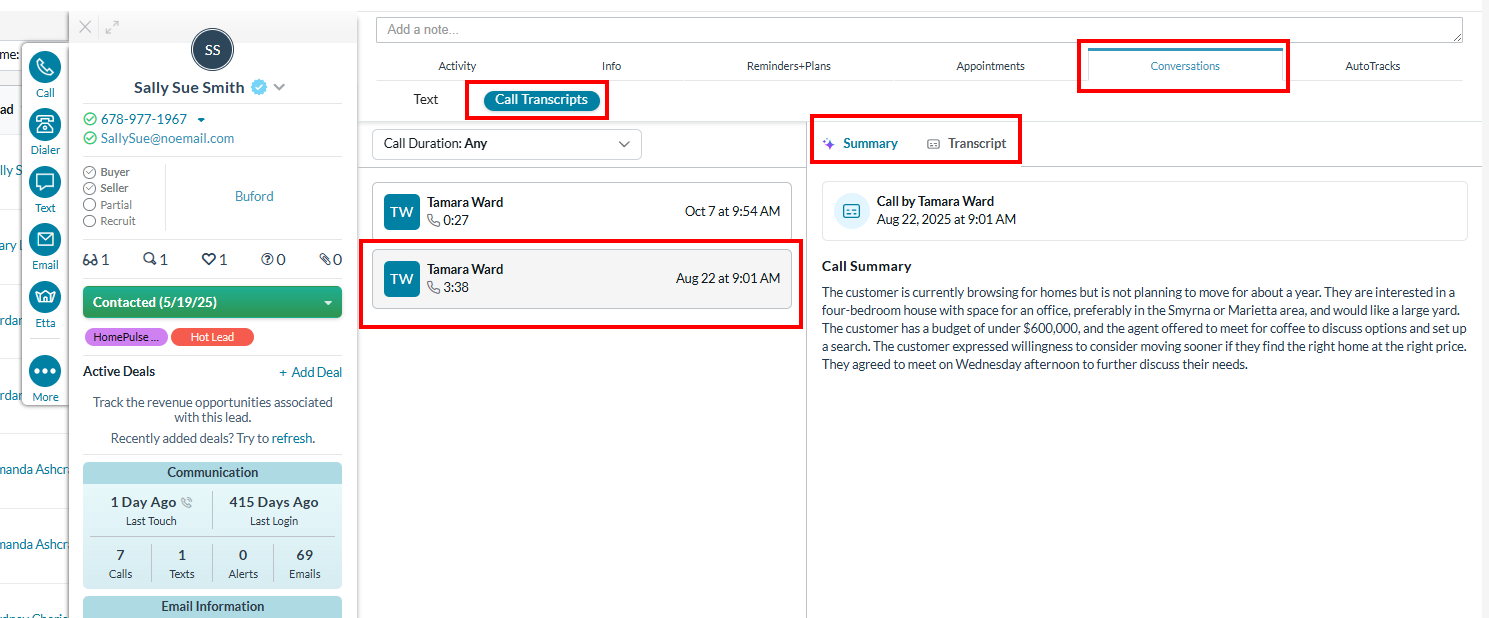Open the Contacted (5/19/25) status dropdown
Viewport: 1489px width, 618px height.
[x=212, y=302]
